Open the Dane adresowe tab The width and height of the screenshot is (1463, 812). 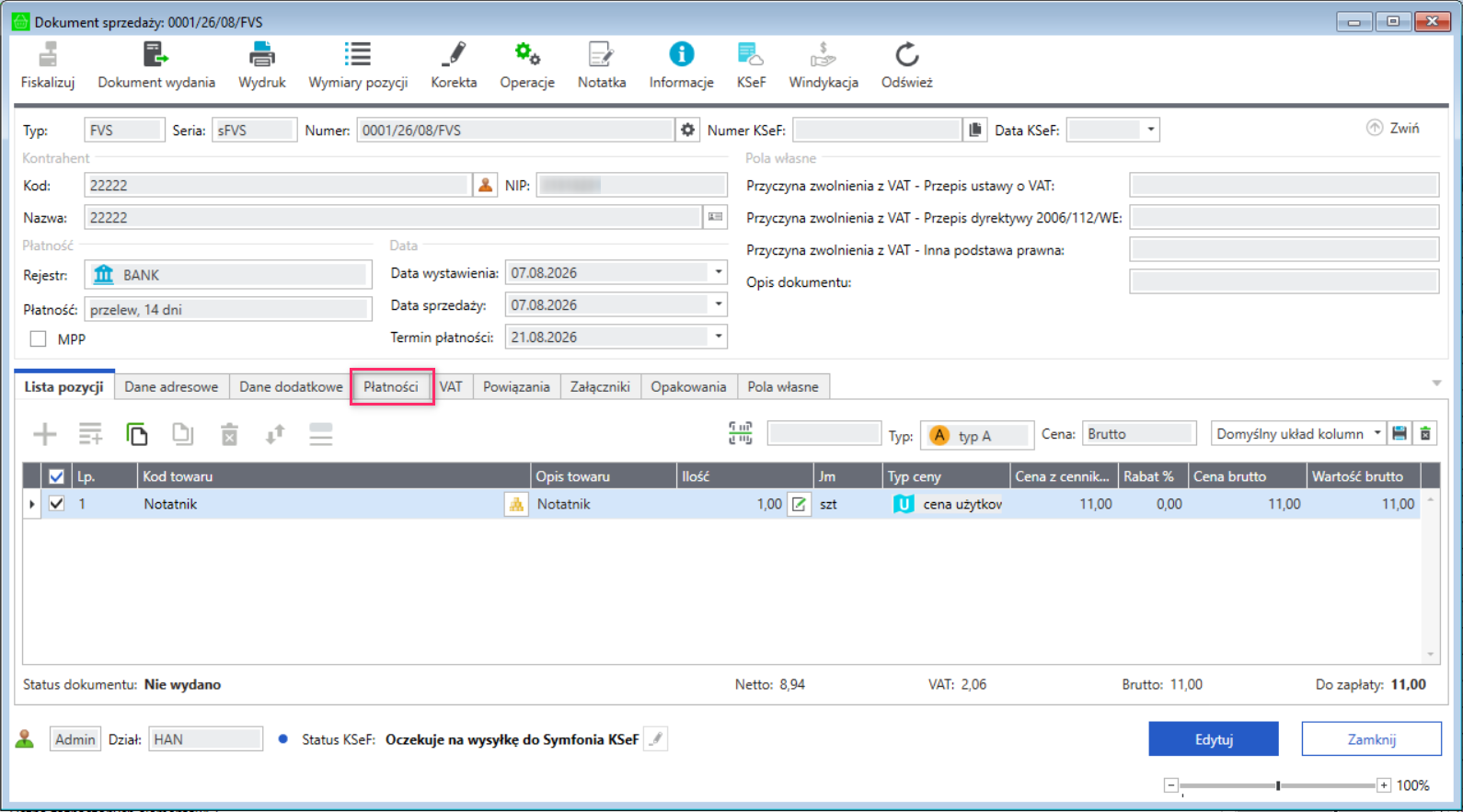(172, 386)
